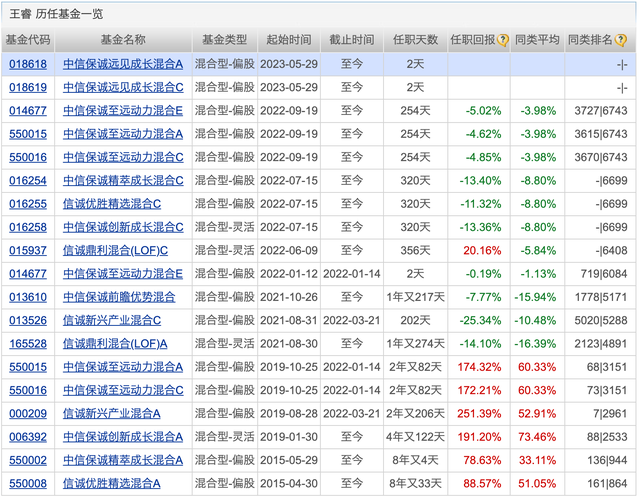Click the 基金代码 column header
Viewport: 640px width, 499px height.
[28, 40]
